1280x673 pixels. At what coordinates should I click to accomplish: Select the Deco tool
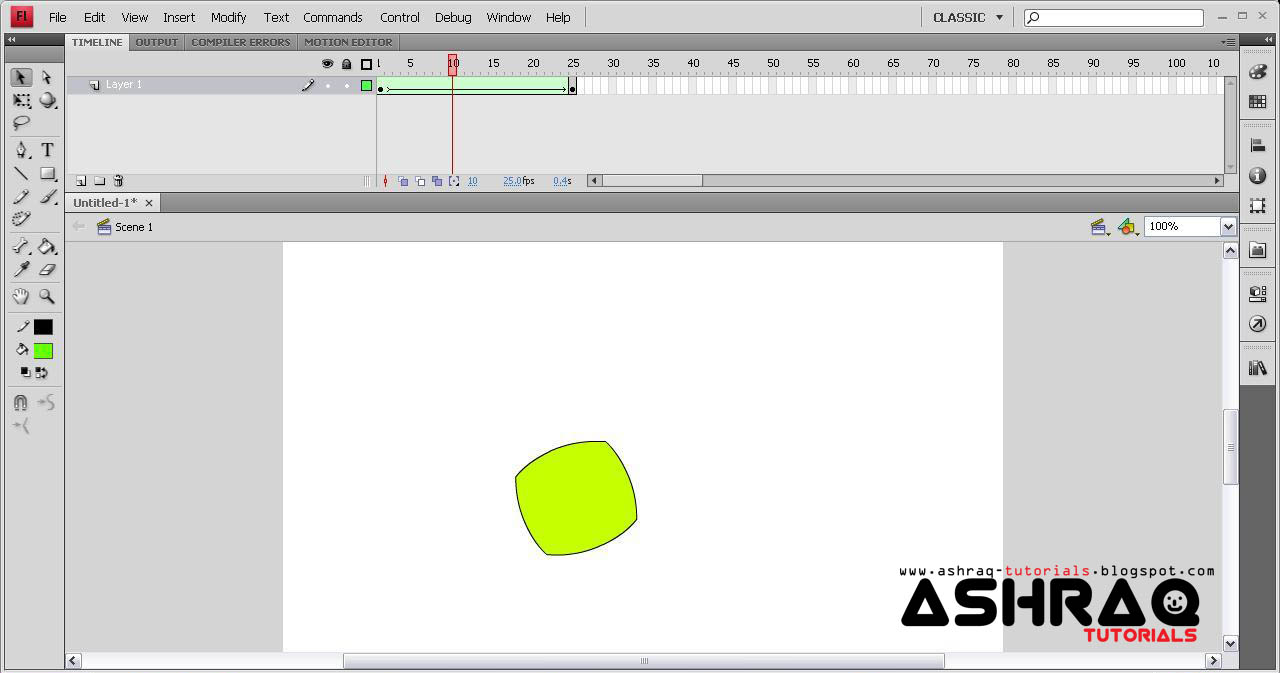tap(21, 219)
